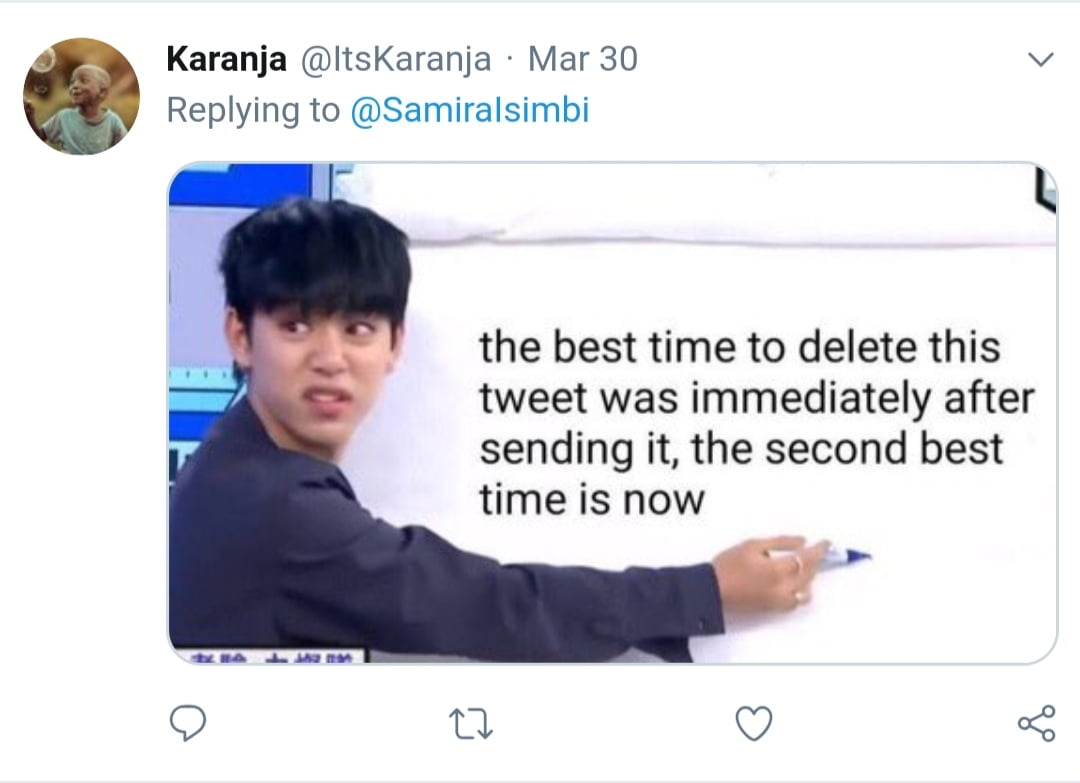Retweet this tweet using the arrows icon
The height and width of the screenshot is (783, 1080).
(x=471, y=723)
